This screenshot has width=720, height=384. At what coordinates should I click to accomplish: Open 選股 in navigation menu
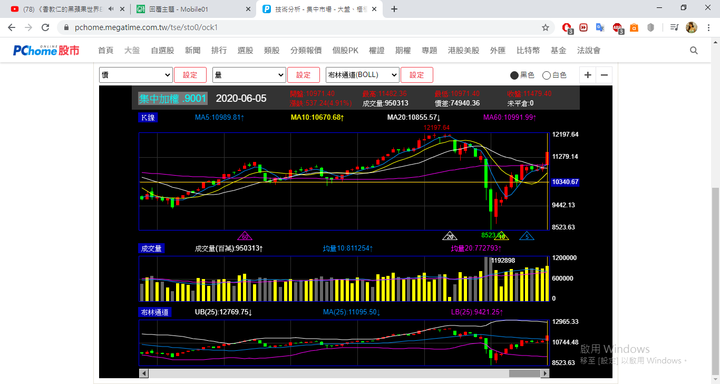[x=245, y=51]
